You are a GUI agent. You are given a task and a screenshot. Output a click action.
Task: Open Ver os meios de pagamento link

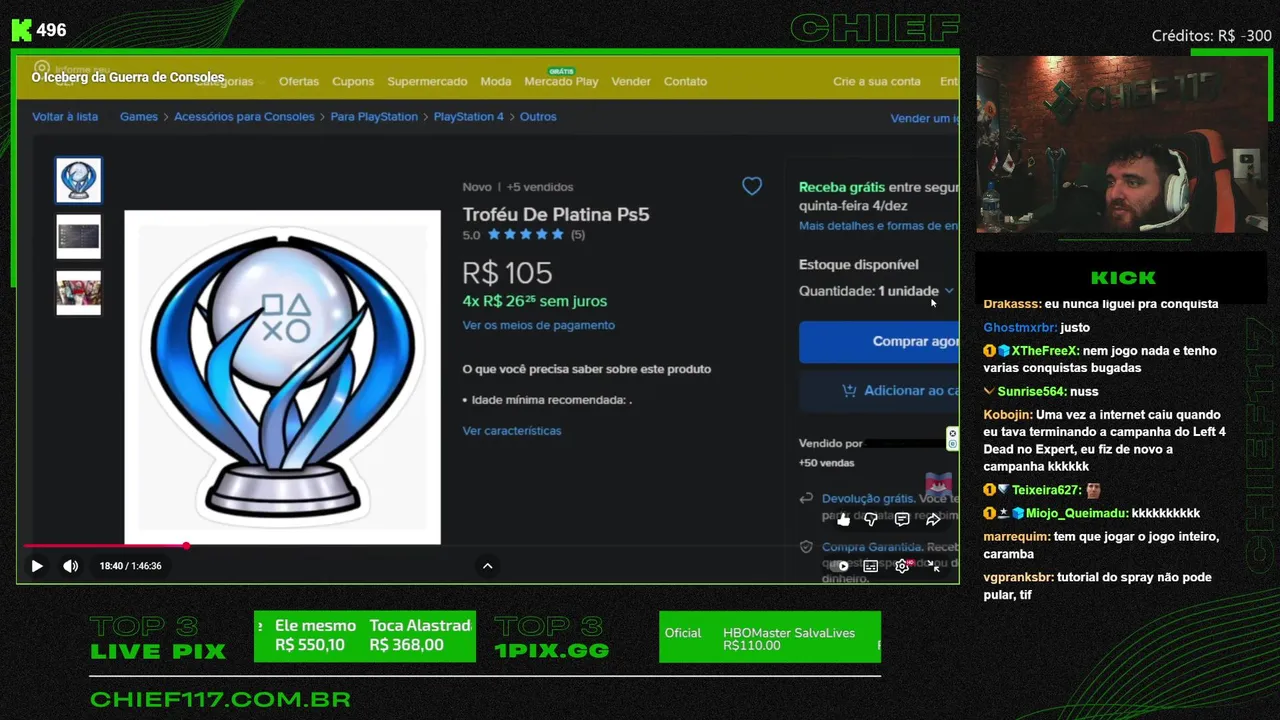pyautogui.click(x=538, y=325)
